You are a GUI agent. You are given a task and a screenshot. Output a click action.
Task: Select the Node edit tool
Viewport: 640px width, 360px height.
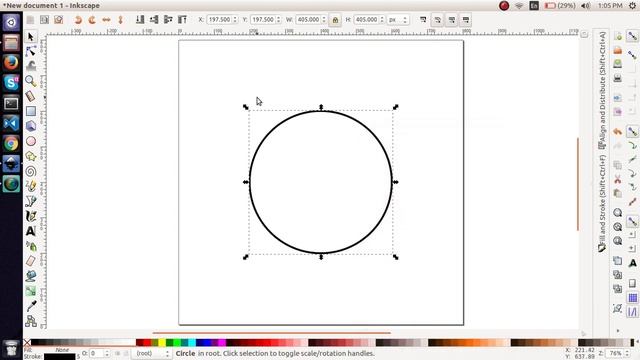31,51
